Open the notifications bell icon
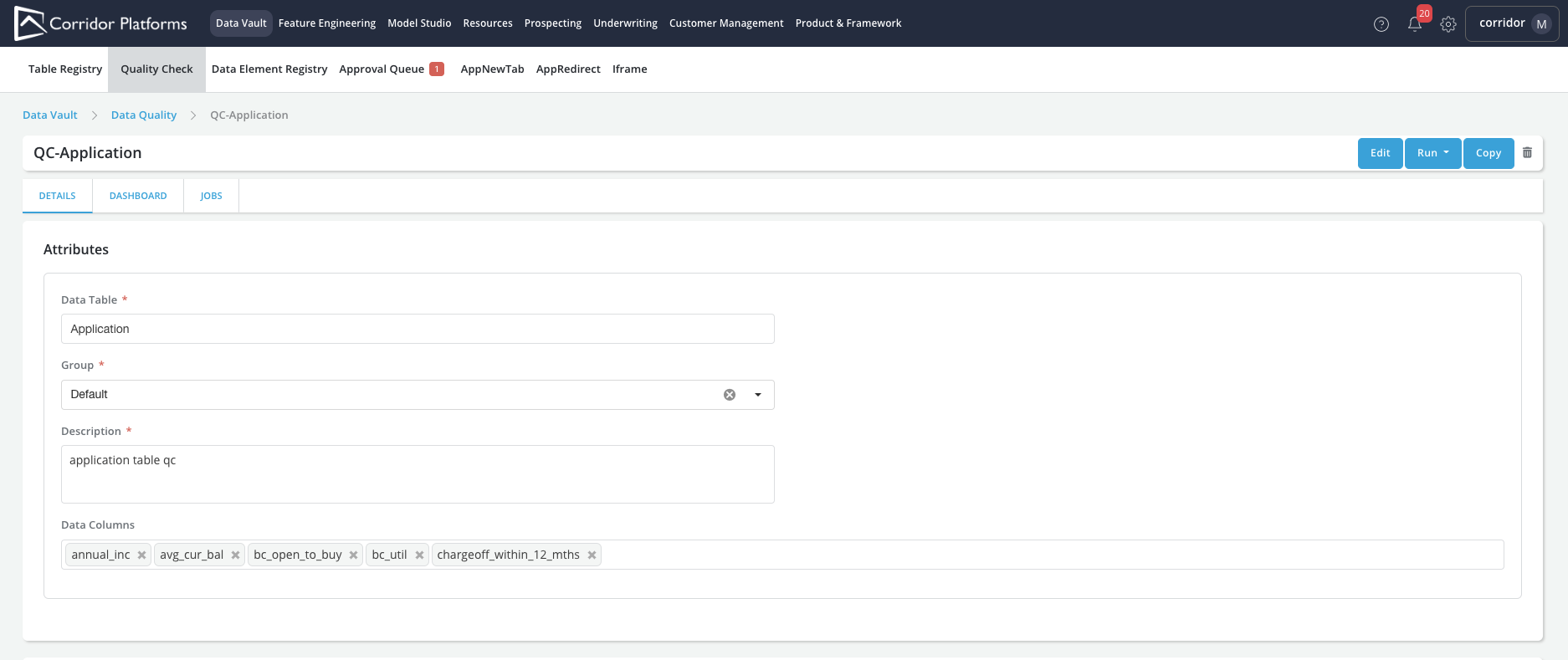The height and width of the screenshot is (660, 1568). point(1415,24)
